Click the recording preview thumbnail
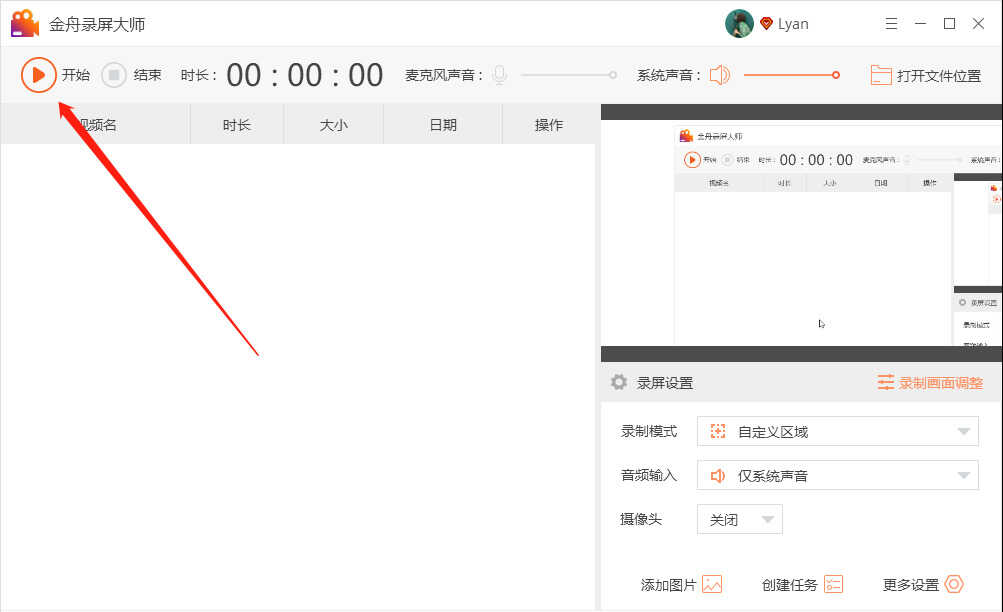 [x=802, y=233]
